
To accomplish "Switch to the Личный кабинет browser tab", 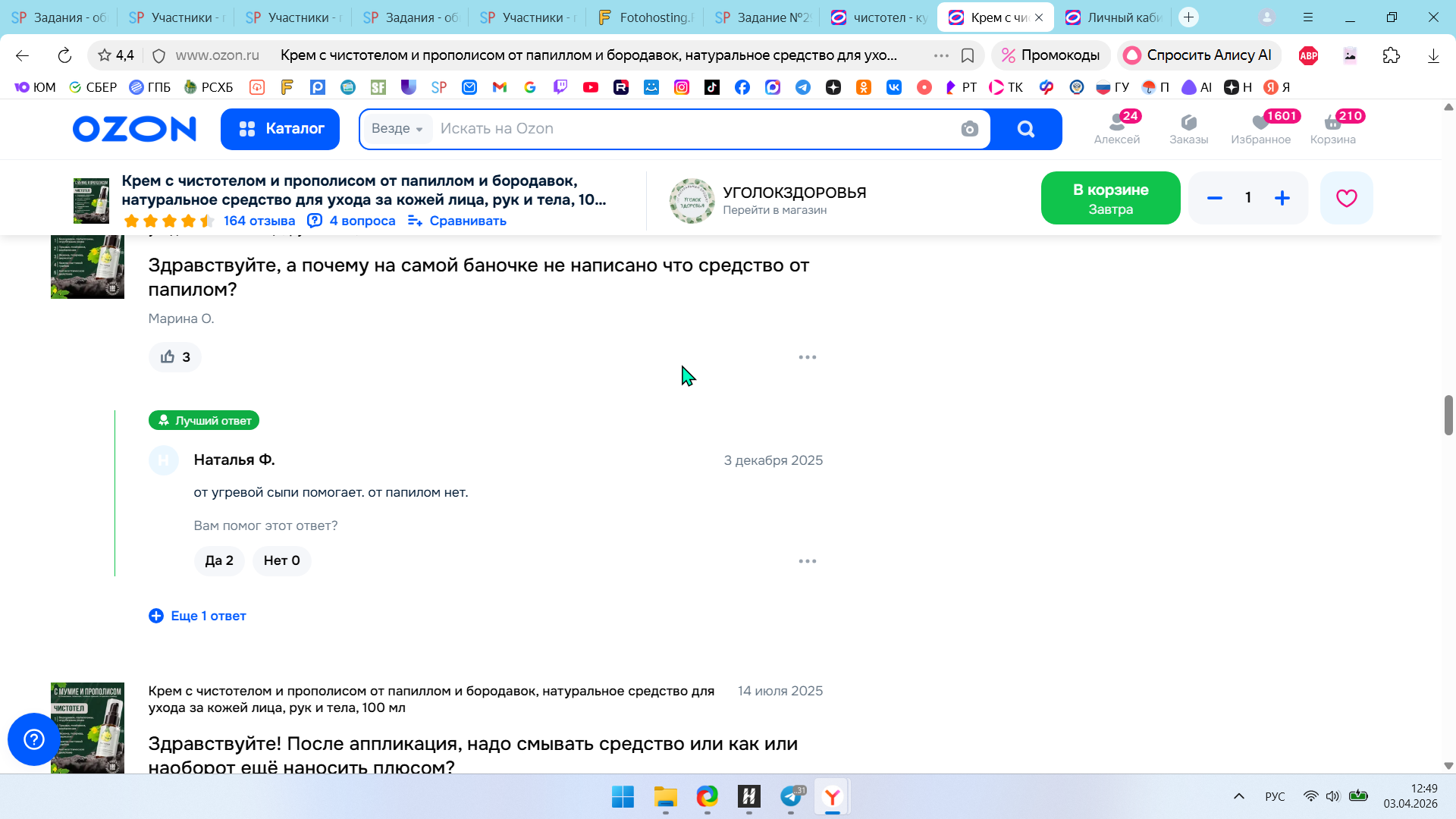I will click(1114, 17).
